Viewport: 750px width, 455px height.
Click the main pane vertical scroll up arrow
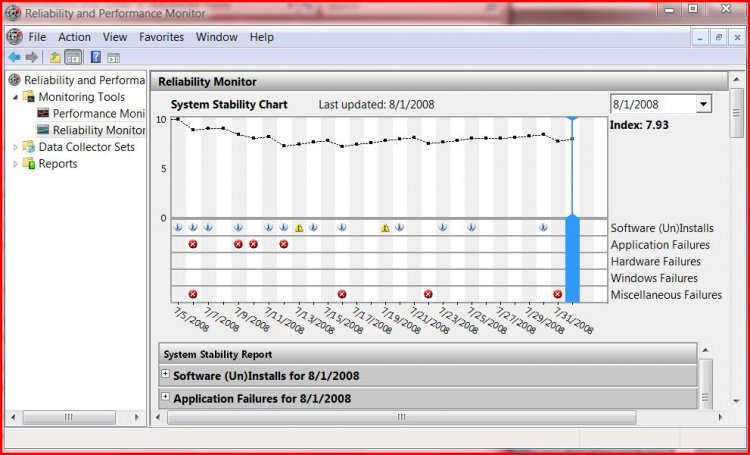tap(736, 79)
